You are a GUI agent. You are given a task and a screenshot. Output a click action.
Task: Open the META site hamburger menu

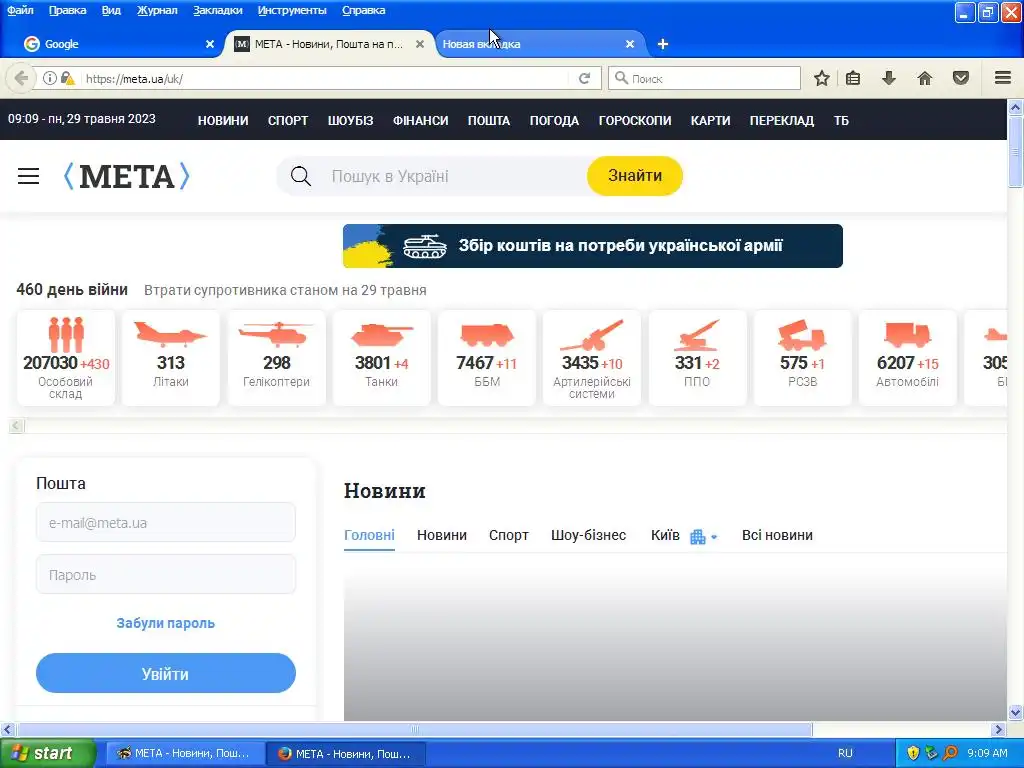[28, 176]
